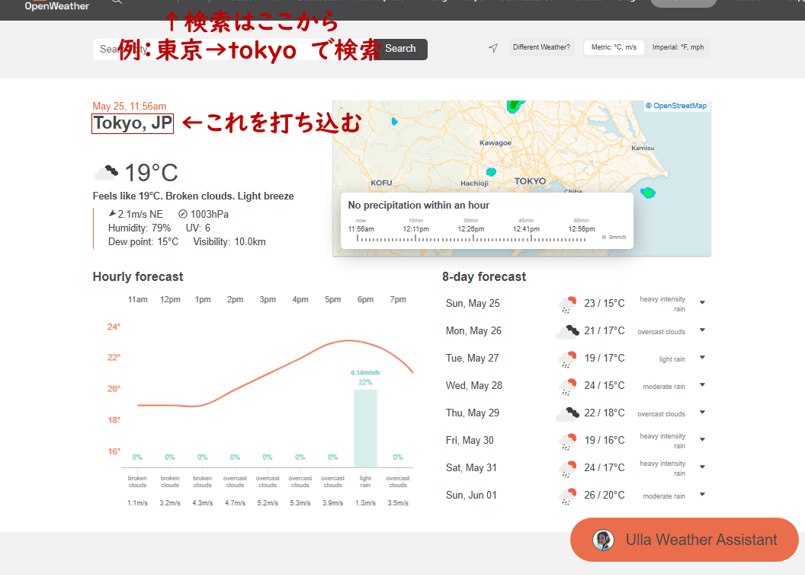Click the rain icon for Fri, May 30
The width and height of the screenshot is (805, 575).
pos(567,441)
